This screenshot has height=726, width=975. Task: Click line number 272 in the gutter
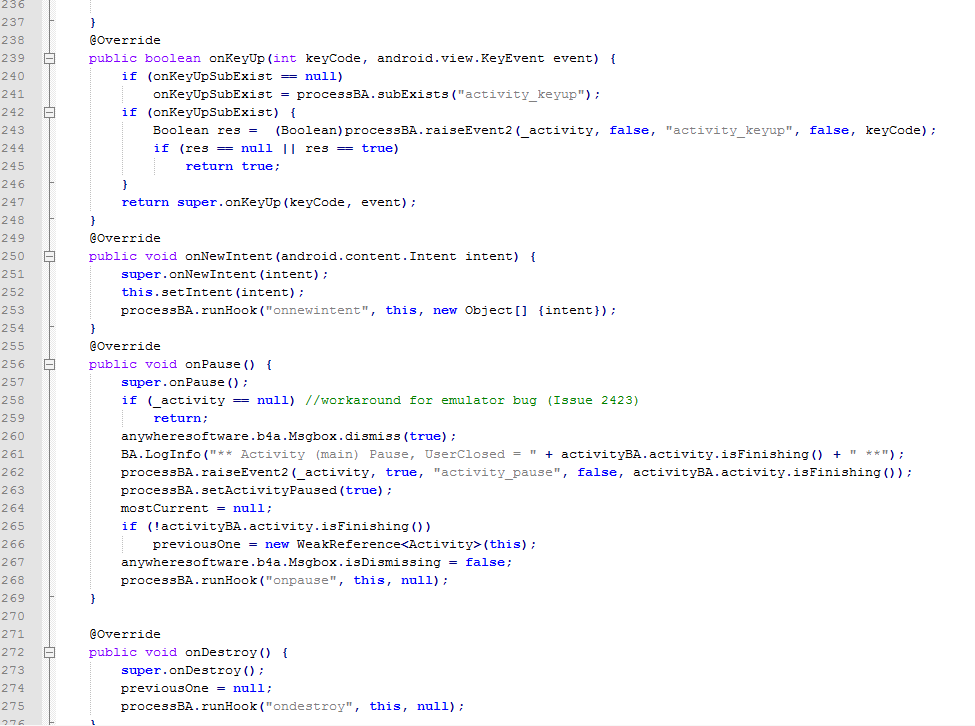coord(13,652)
